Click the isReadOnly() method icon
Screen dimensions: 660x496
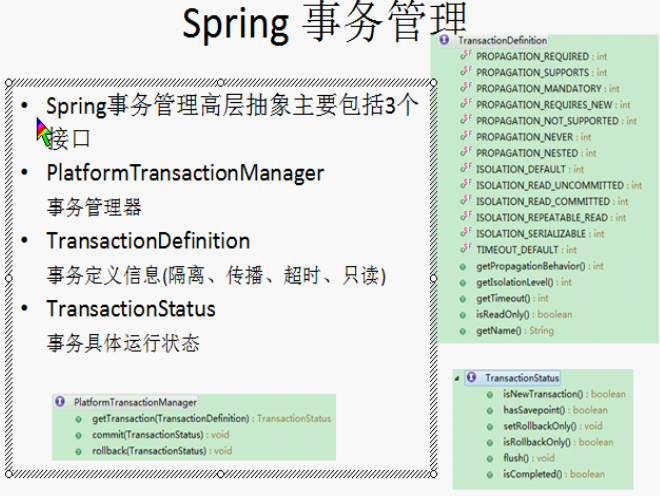pyautogui.click(x=463, y=315)
